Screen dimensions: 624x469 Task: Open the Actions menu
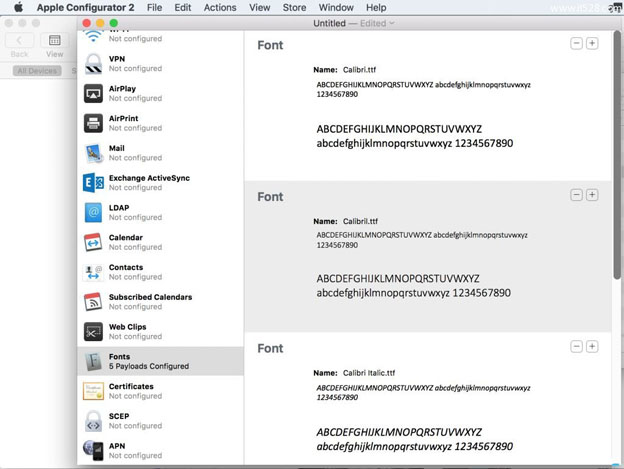220,7
